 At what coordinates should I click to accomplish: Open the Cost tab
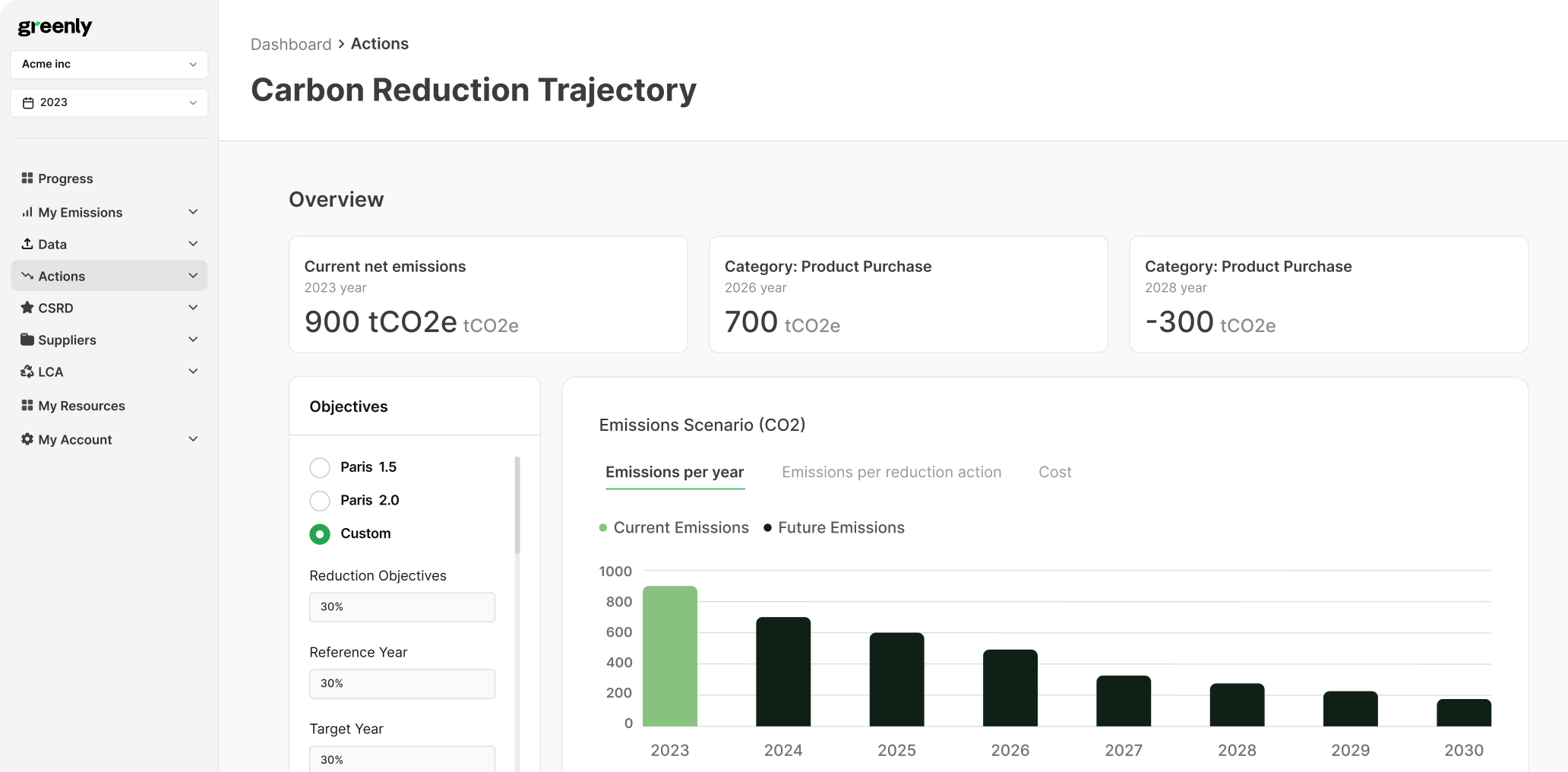pyautogui.click(x=1054, y=472)
